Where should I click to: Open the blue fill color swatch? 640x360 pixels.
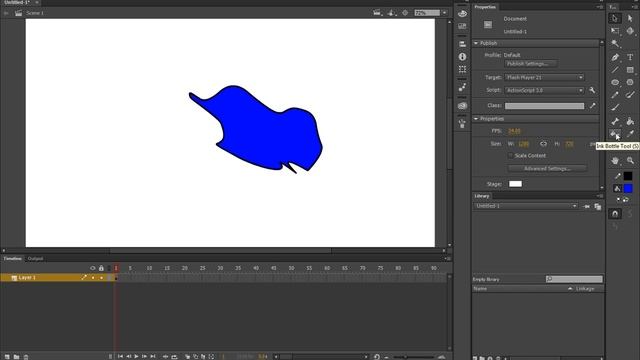(x=628, y=188)
